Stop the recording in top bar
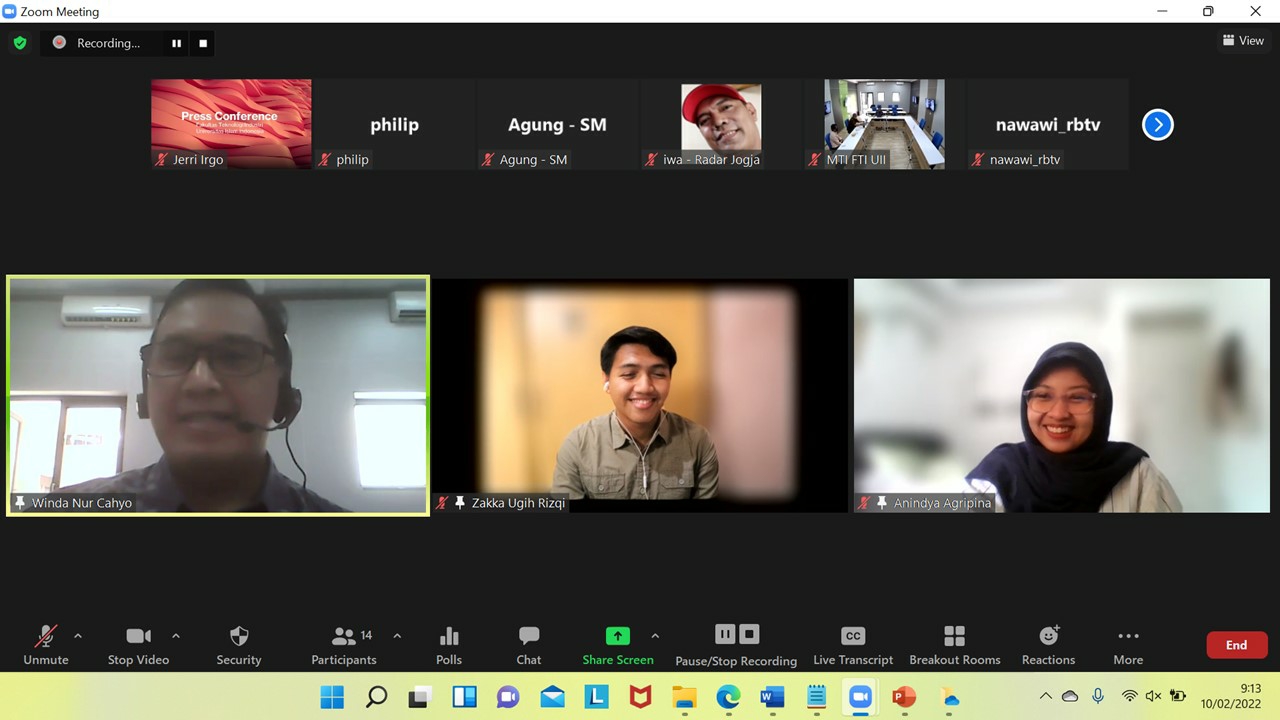This screenshot has height=720, width=1280. pos(203,43)
